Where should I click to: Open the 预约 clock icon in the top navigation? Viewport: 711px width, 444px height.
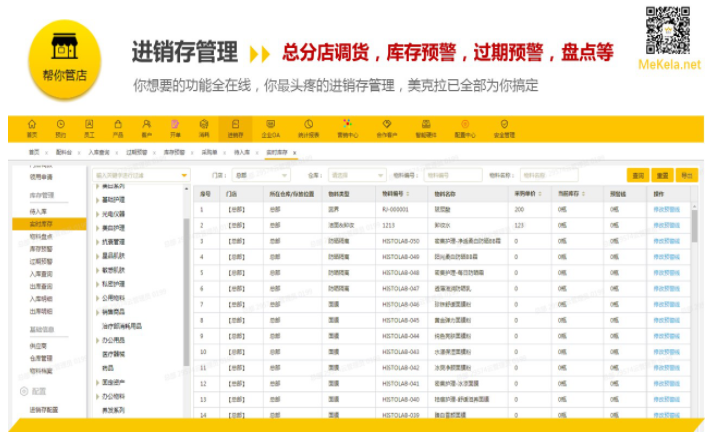pos(60,124)
